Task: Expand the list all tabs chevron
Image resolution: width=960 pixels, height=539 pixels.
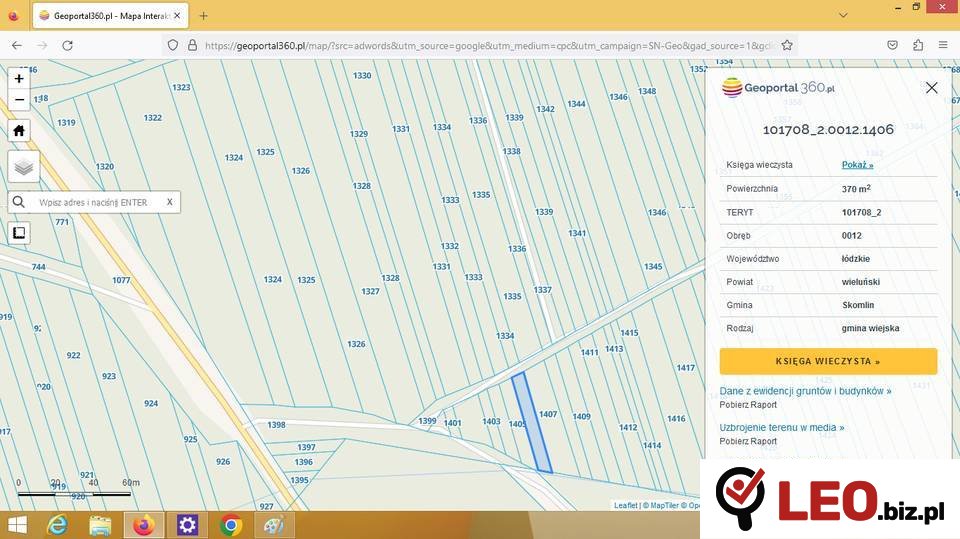Action: tap(842, 16)
